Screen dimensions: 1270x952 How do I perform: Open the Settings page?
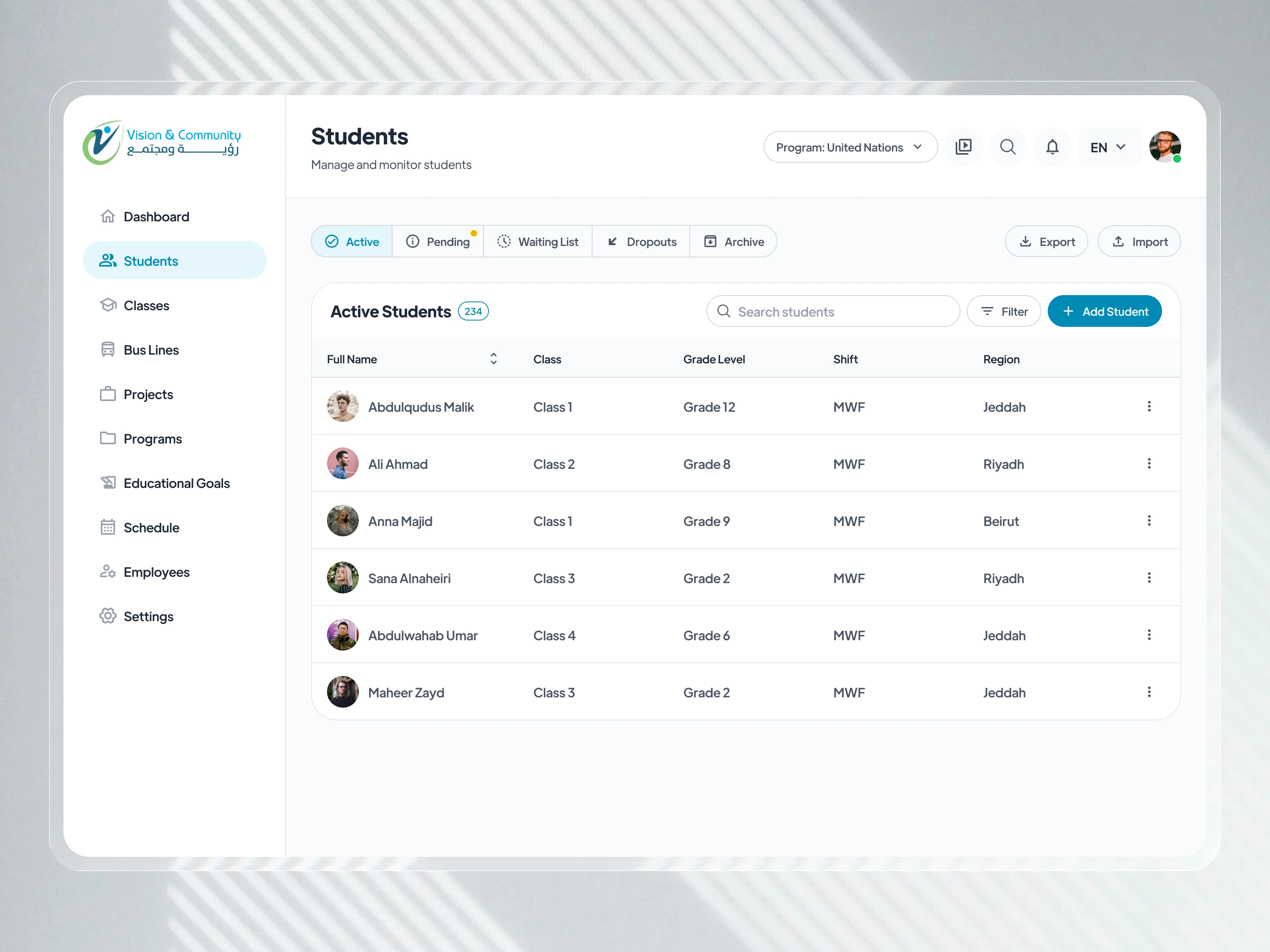148,616
